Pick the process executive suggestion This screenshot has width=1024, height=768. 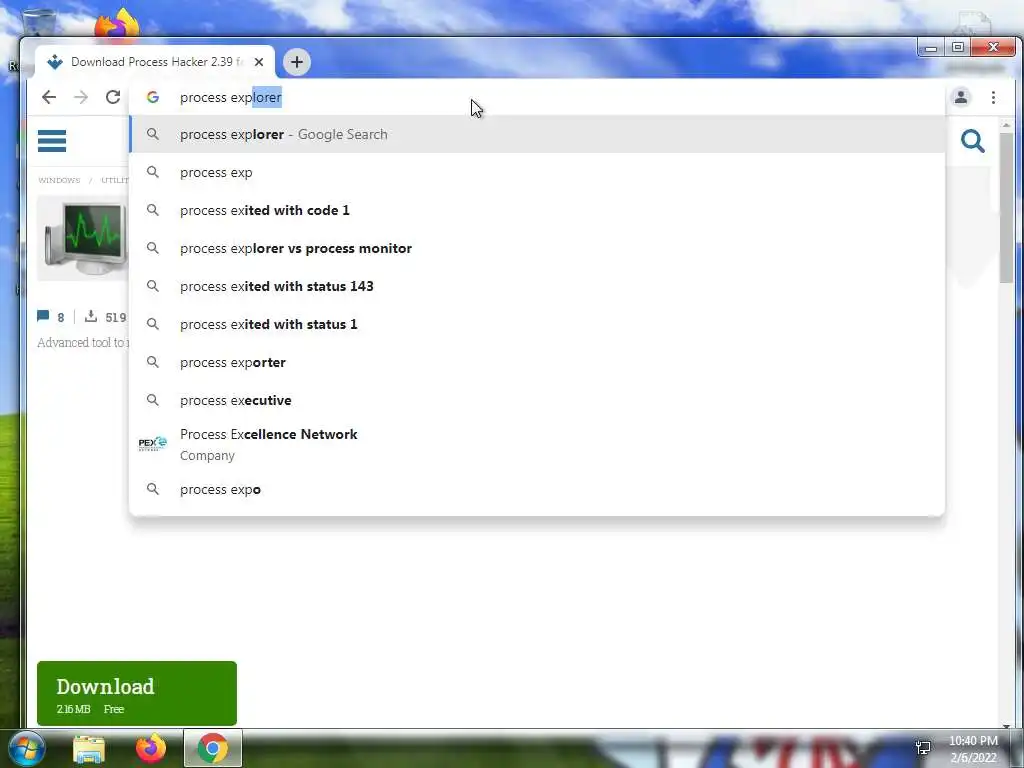[537, 400]
